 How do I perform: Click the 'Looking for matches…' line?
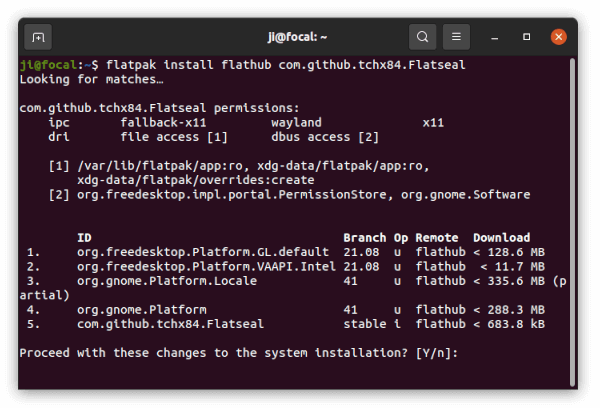91,80
